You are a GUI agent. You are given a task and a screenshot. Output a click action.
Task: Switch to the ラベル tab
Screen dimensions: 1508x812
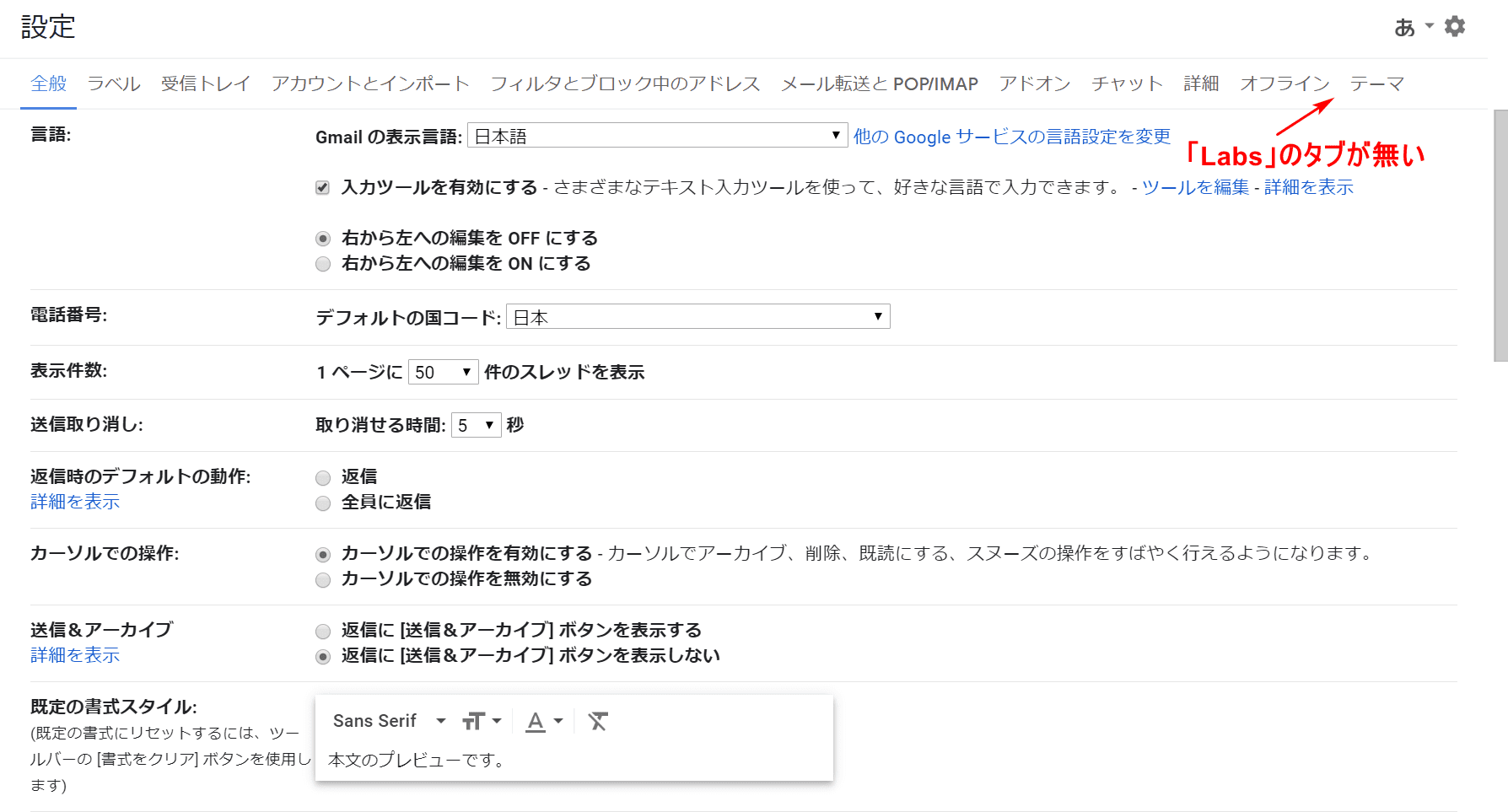114,83
